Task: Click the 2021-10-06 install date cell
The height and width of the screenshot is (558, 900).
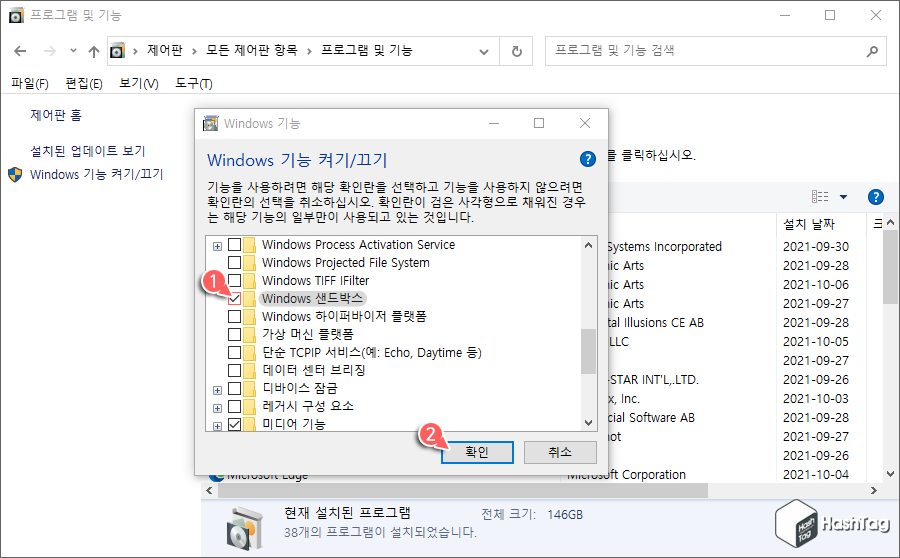Action: [x=816, y=285]
